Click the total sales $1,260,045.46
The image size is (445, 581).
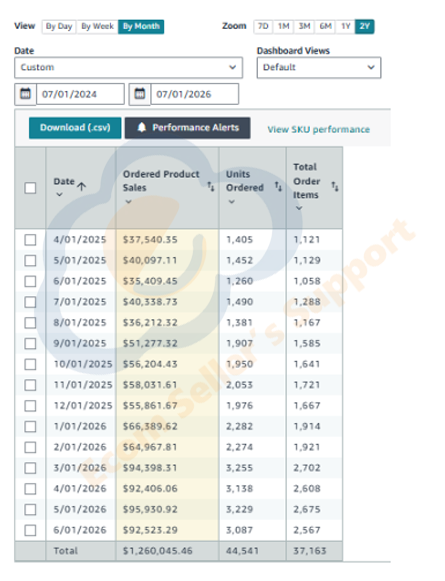[x=157, y=551]
